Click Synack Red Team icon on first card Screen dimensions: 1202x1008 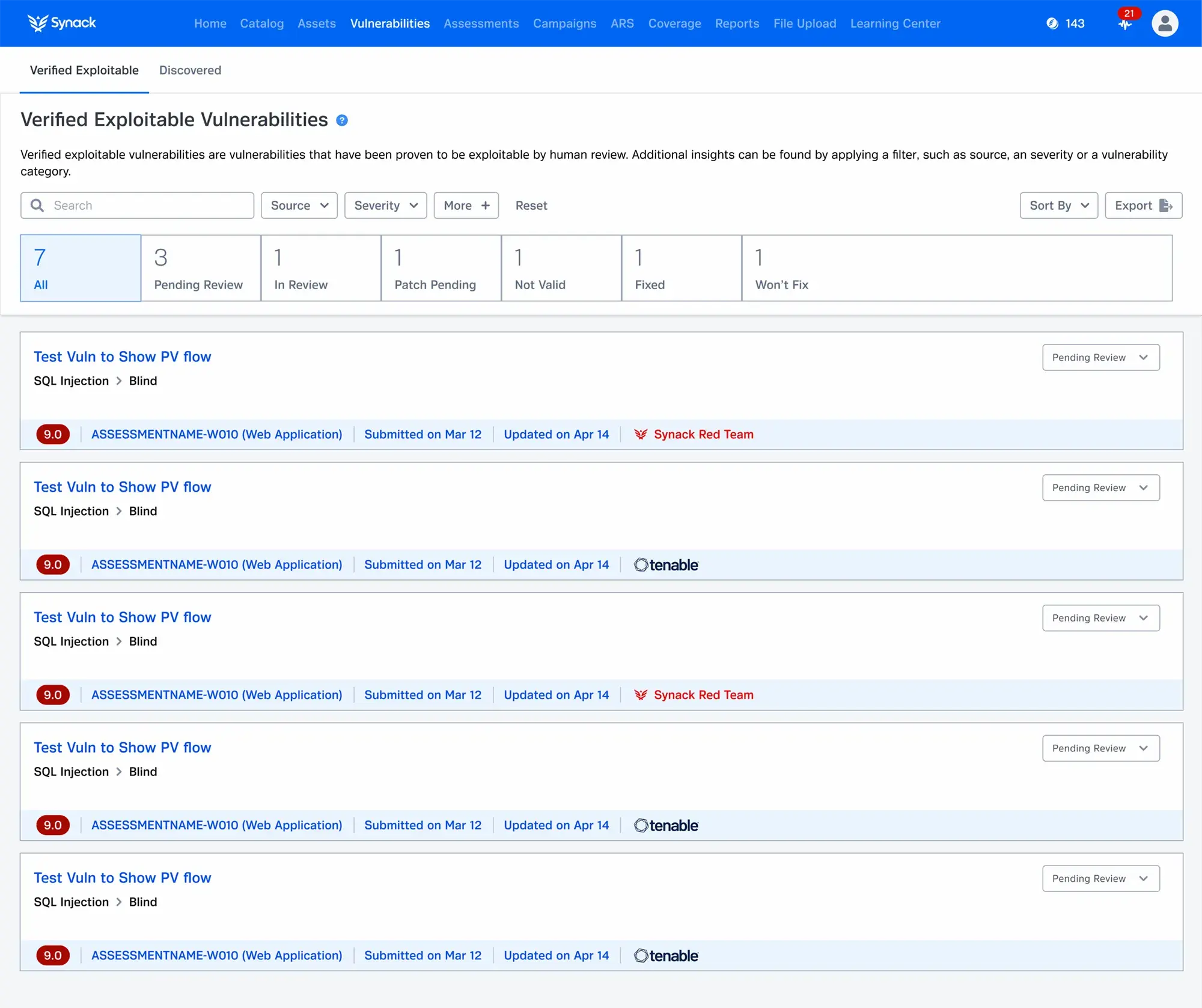(641, 435)
